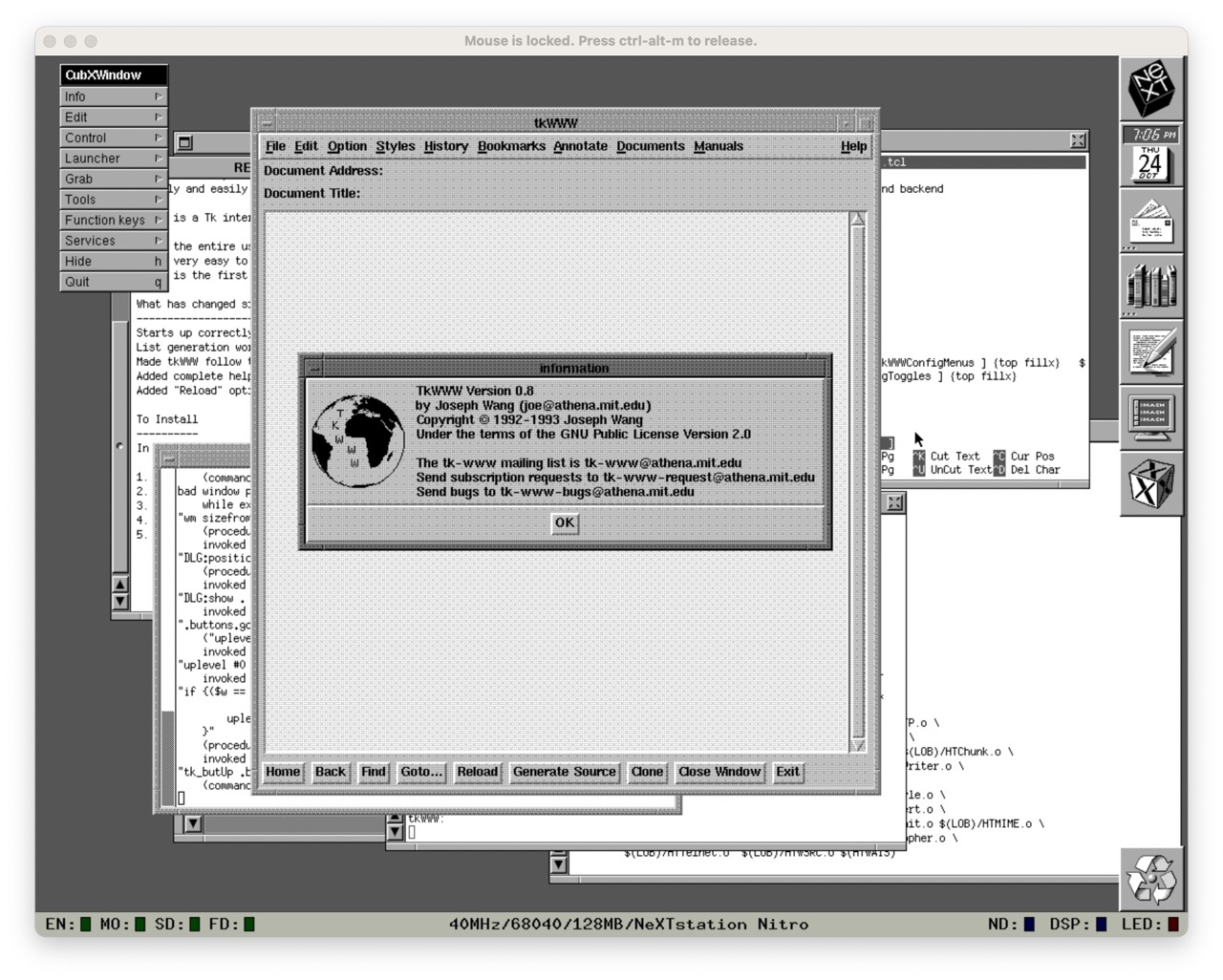
Task: Expand the Launcher submenu
Action: 114,159
